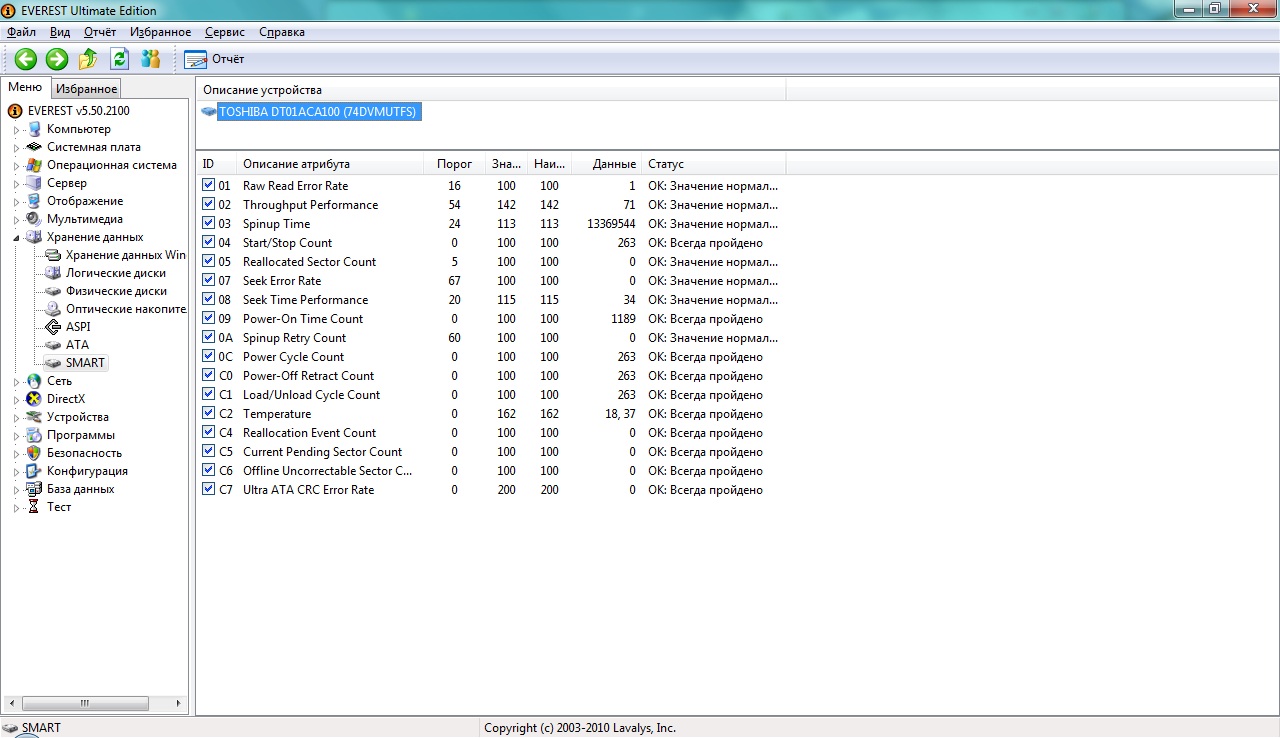Switch to the Избранное tab
This screenshot has width=1280, height=738.
(86, 89)
